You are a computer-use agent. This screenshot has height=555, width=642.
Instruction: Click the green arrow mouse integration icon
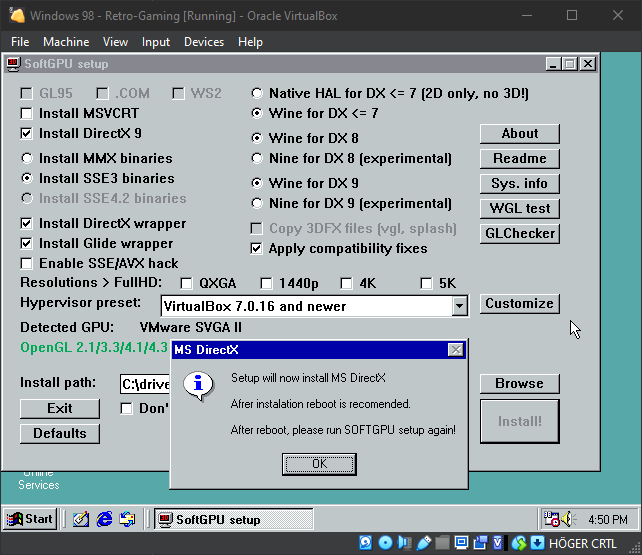click(519, 543)
